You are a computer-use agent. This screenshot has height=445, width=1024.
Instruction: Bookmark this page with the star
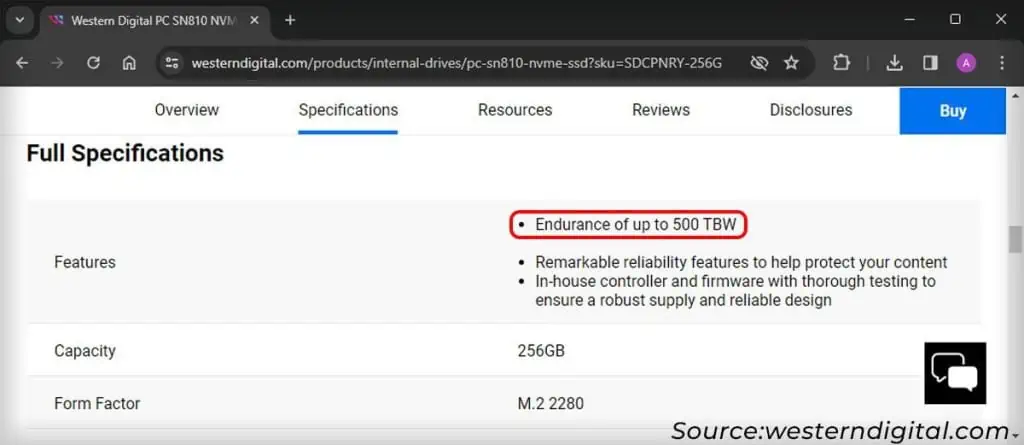pyautogui.click(x=792, y=63)
